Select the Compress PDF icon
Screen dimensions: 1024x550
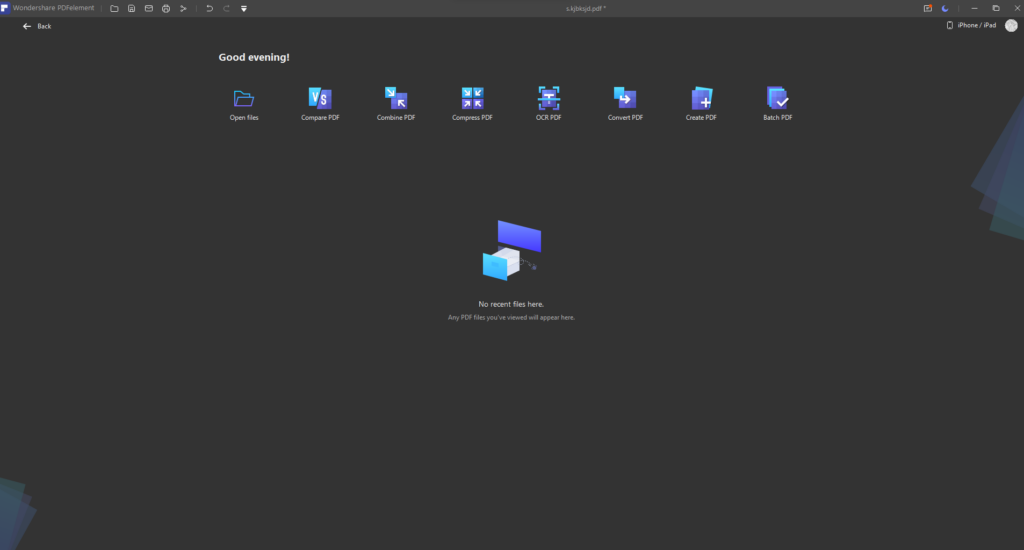click(472, 99)
